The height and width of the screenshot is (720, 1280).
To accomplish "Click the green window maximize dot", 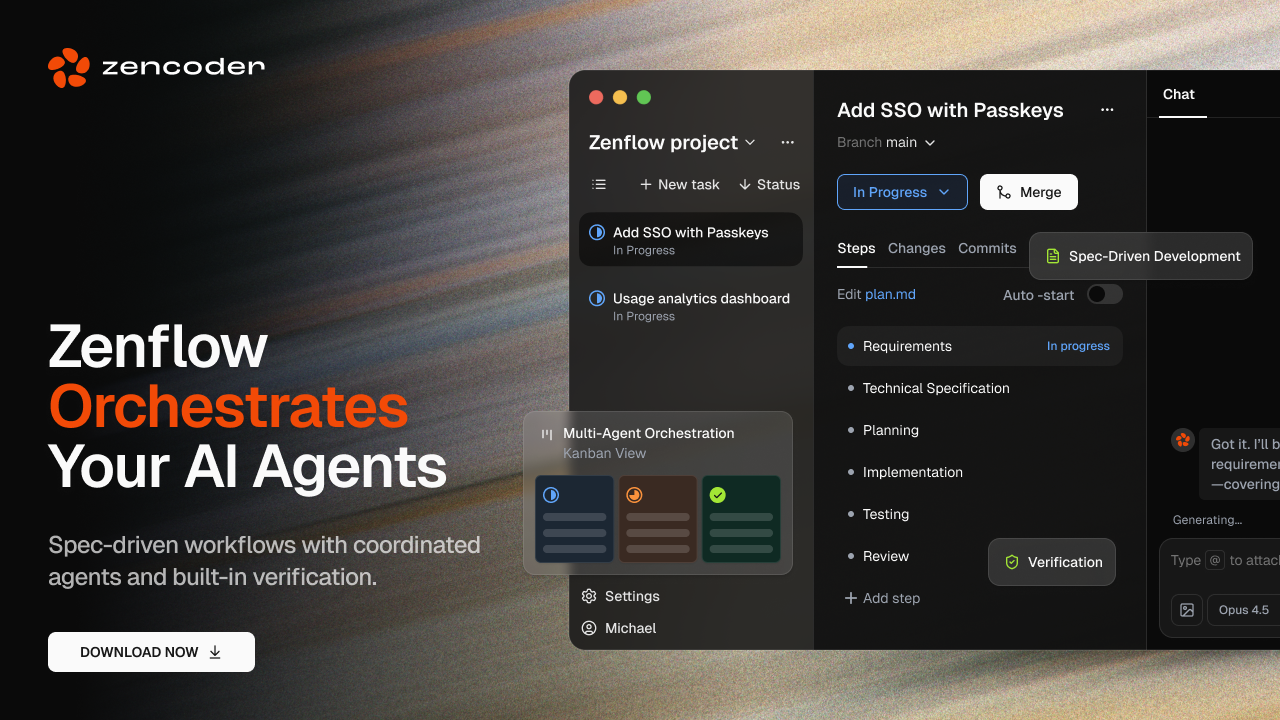I will coord(644,97).
